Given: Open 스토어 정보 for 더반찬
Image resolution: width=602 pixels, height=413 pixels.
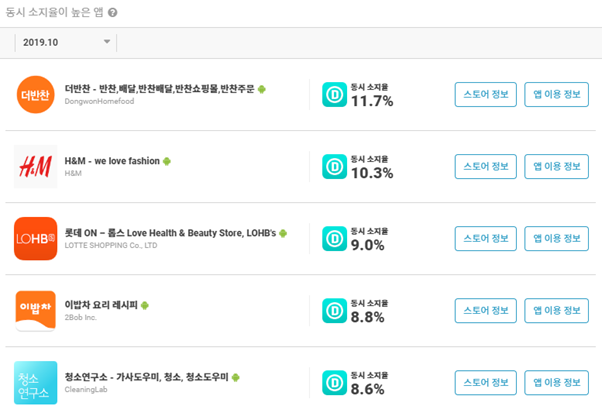Looking at the screenshot, I should point(486,94).
